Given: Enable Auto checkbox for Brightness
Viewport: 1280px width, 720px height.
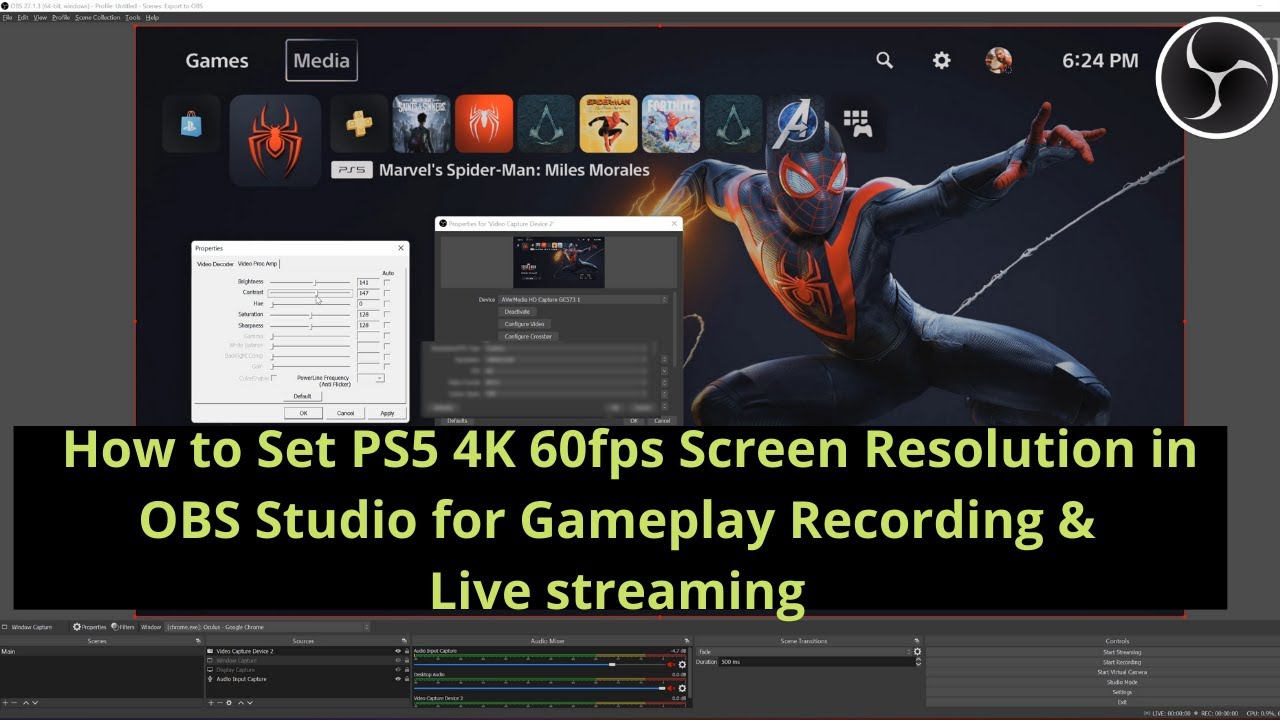Looking at the screenshot, I should pos(387,282).
